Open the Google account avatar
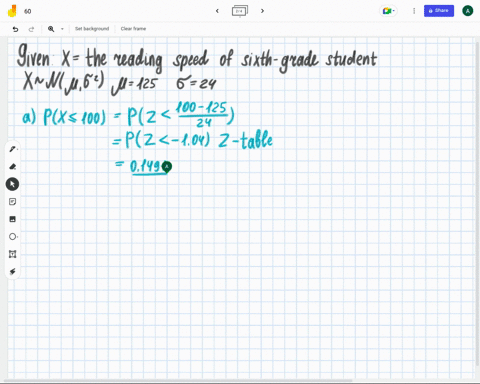 (468, 11)
